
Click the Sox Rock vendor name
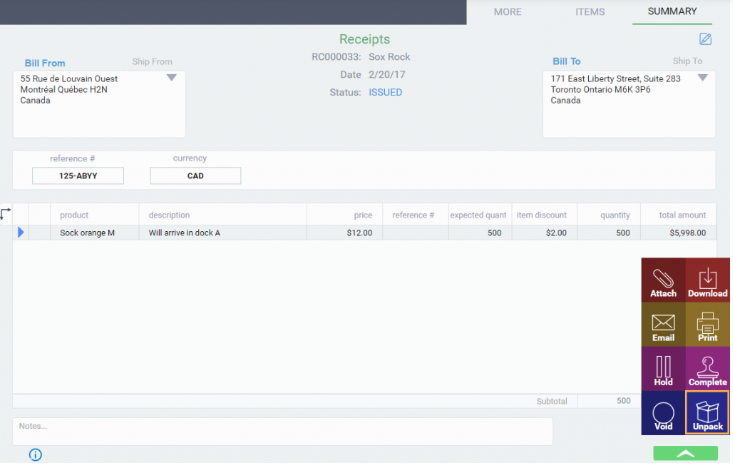point(391,57)
